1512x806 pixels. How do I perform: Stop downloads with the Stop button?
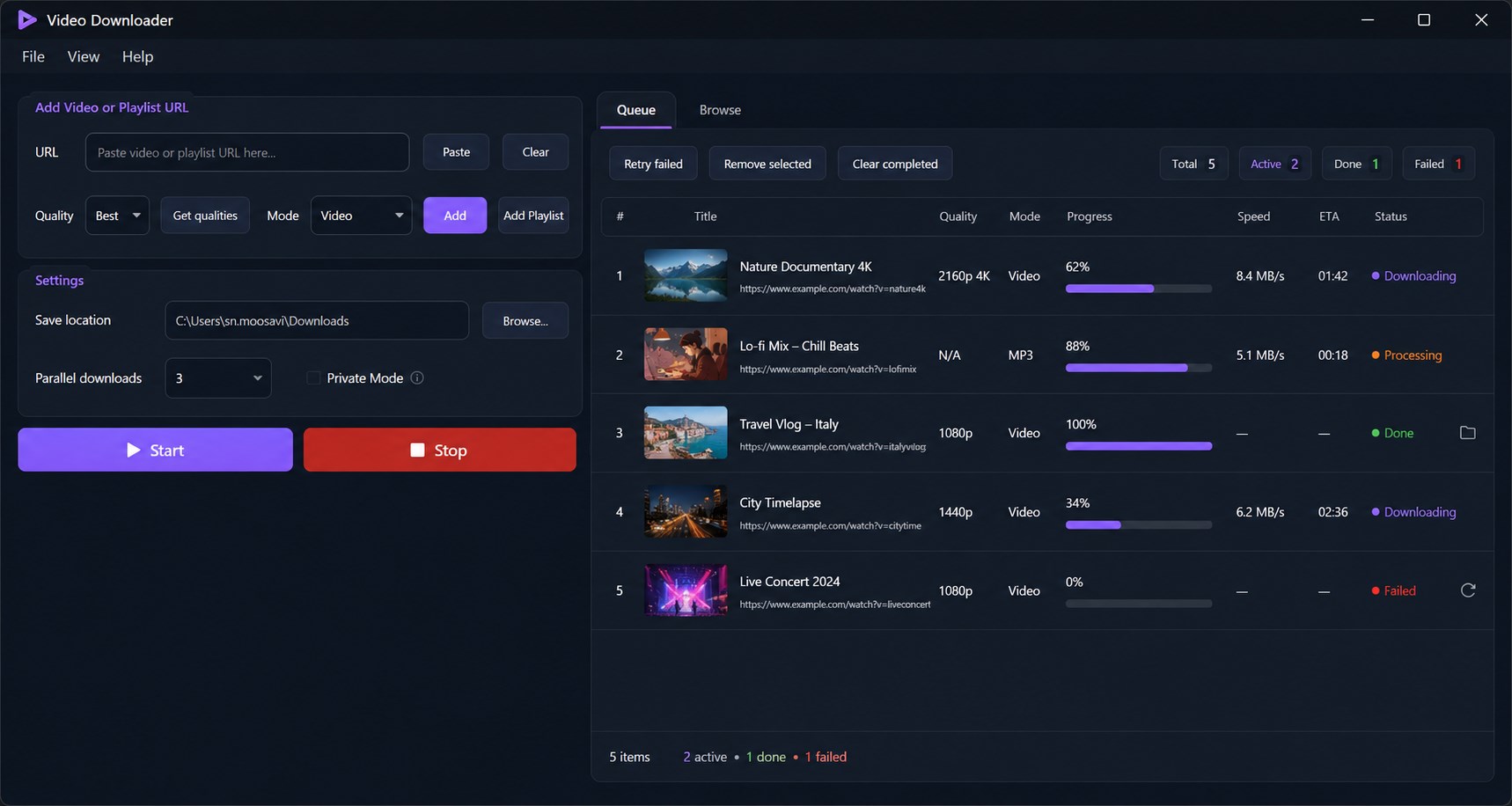(440, 450)
